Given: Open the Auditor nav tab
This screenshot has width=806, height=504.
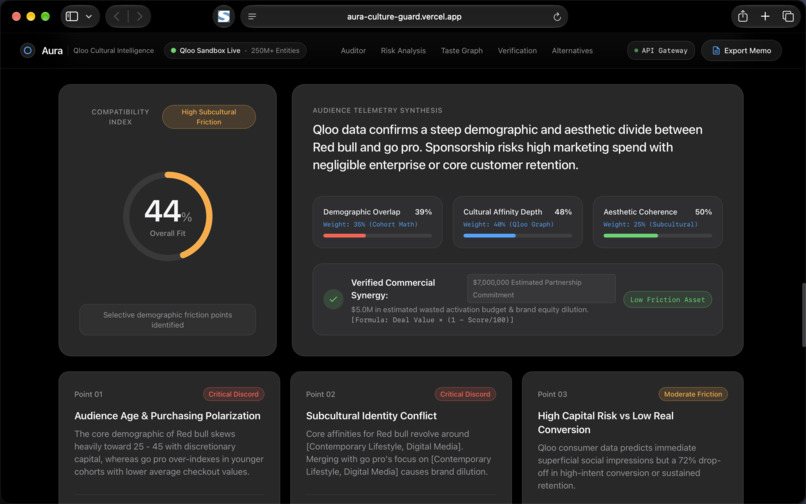Looking at the screenshot, I should click(x=353, y=50).
